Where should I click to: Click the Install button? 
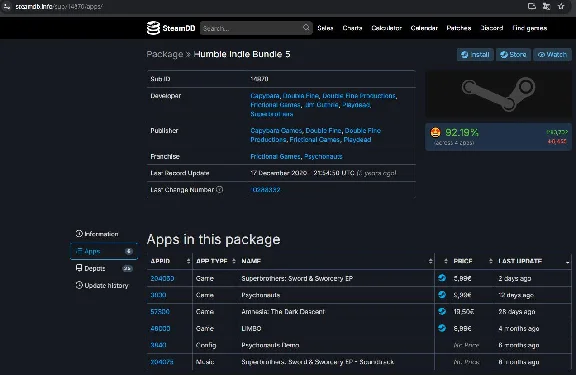[475, 54]
